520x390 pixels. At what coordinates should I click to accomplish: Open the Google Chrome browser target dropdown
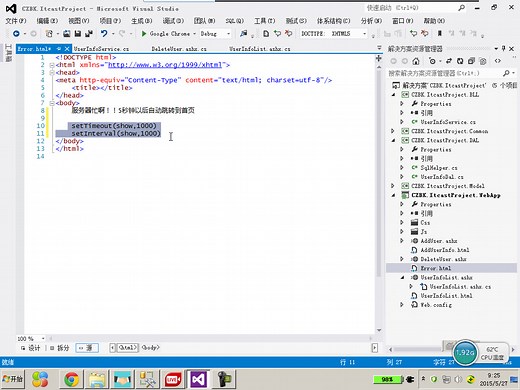coord(194,34)
